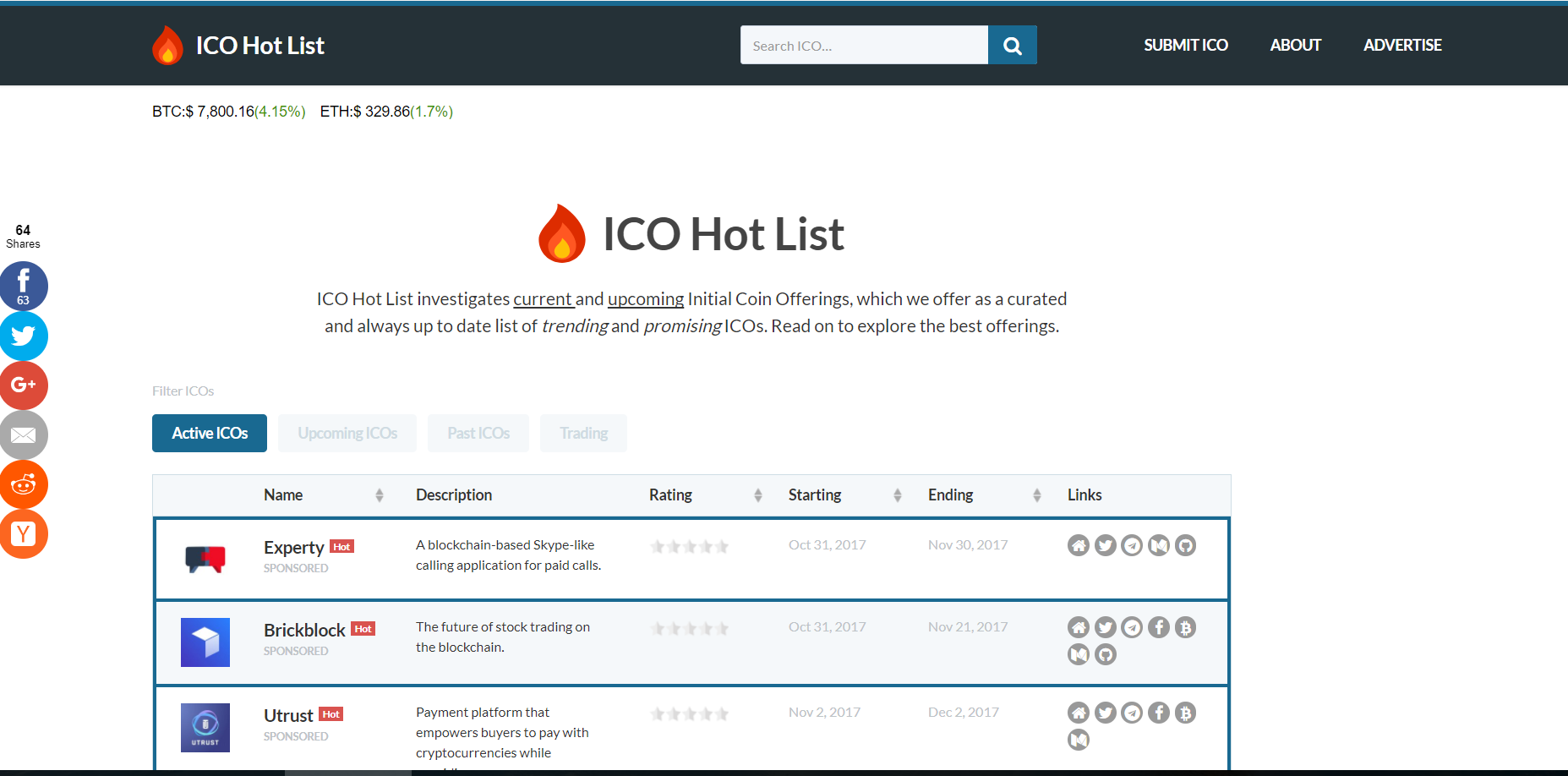Open Brickblock's Telegram channel
The image size is (1568, 776).
1133,627
